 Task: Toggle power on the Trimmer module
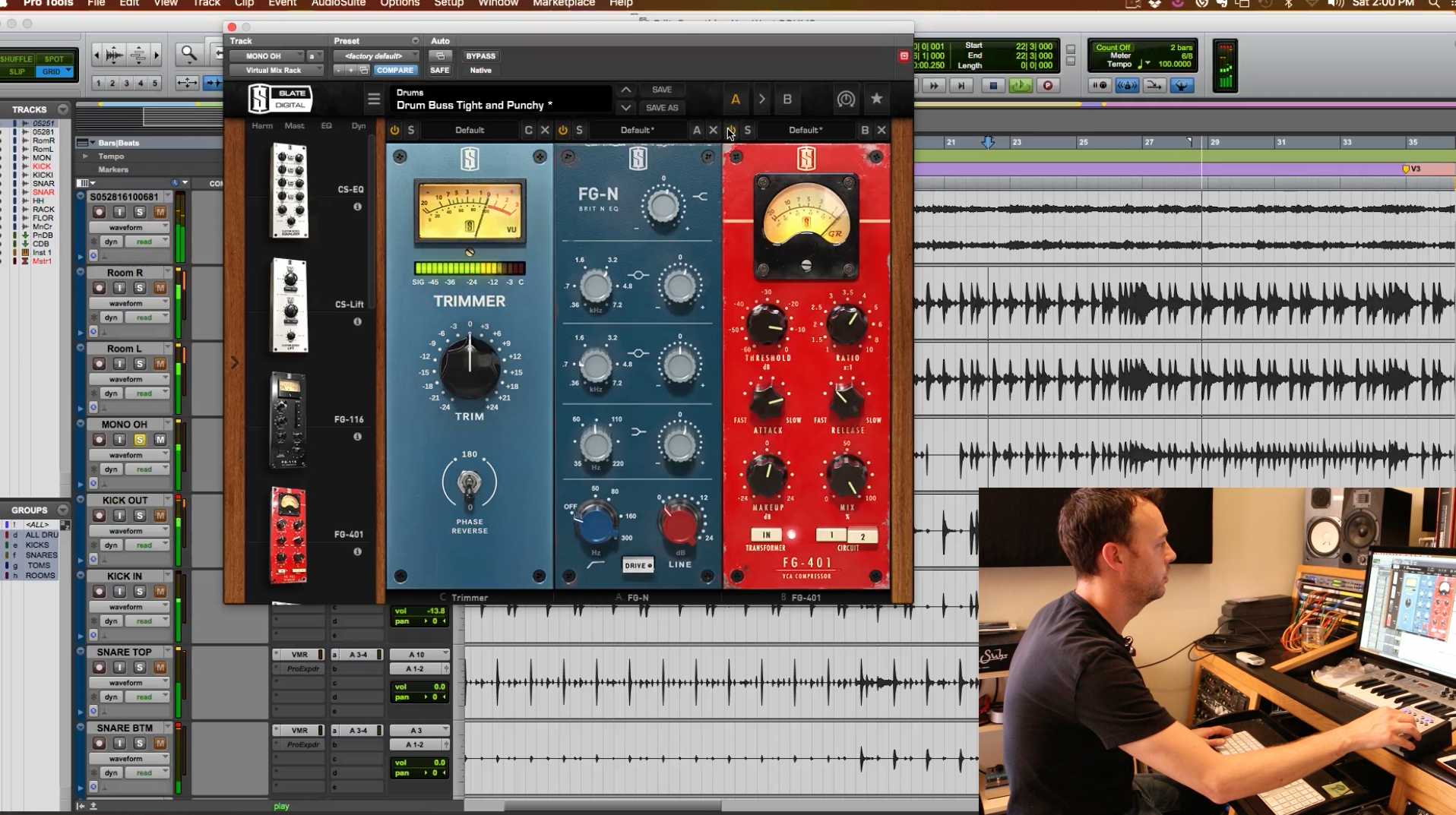tap(394, 130)
